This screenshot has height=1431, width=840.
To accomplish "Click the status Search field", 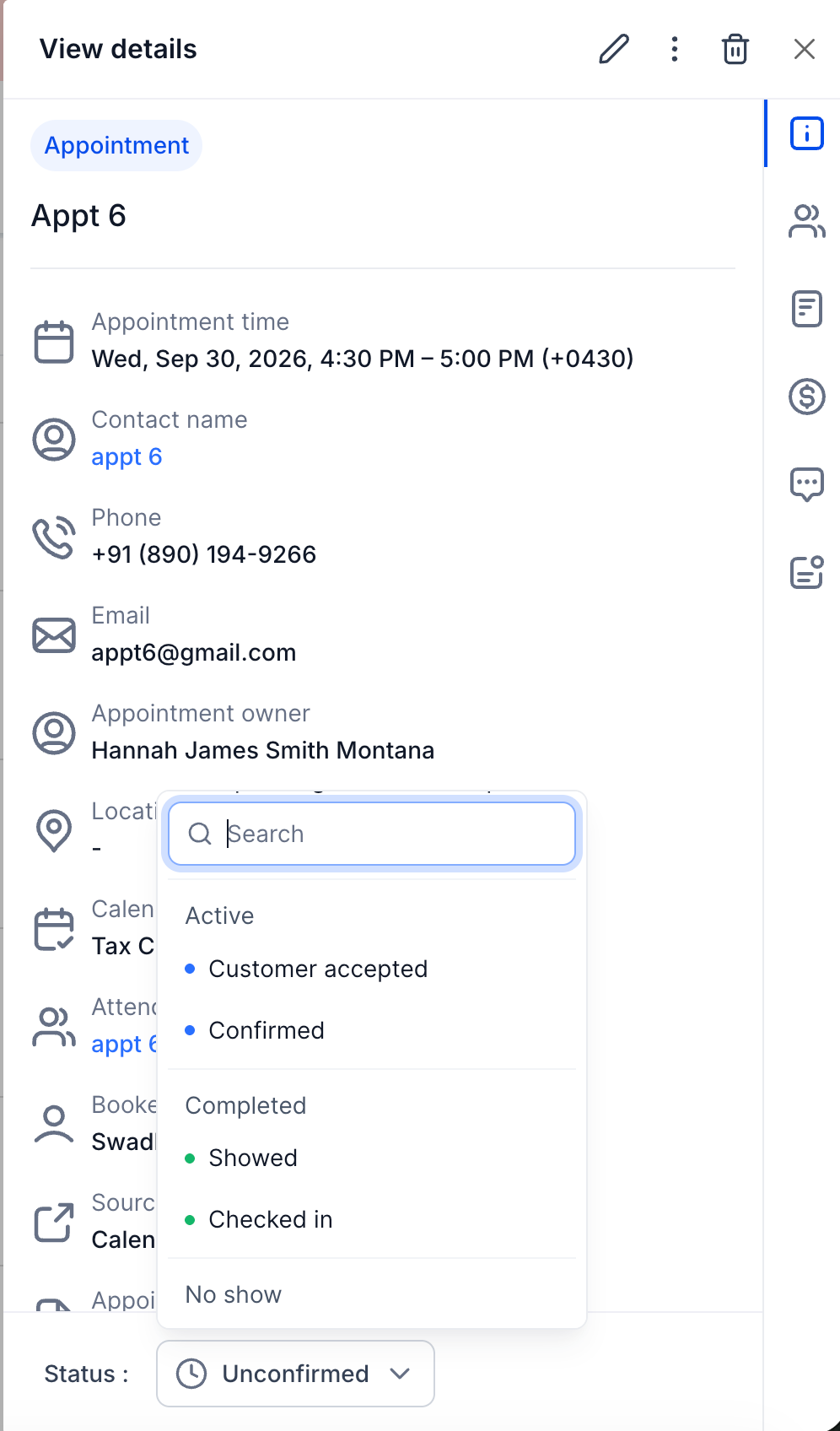I will pyautogui.click(x=372, y=834).
